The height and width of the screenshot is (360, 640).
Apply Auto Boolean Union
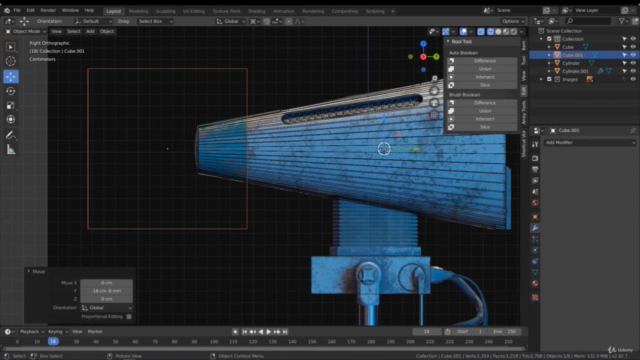[x=482, y=69]
